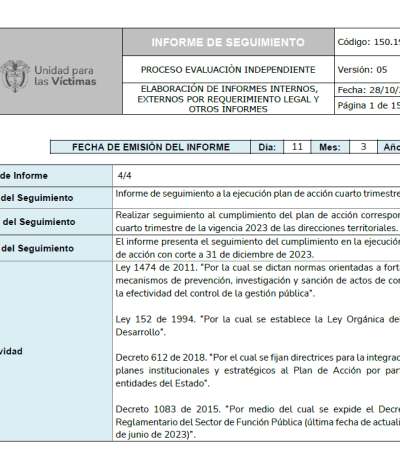Click 'El informe presenta el seguimiento' text

(x=258, y=242)
